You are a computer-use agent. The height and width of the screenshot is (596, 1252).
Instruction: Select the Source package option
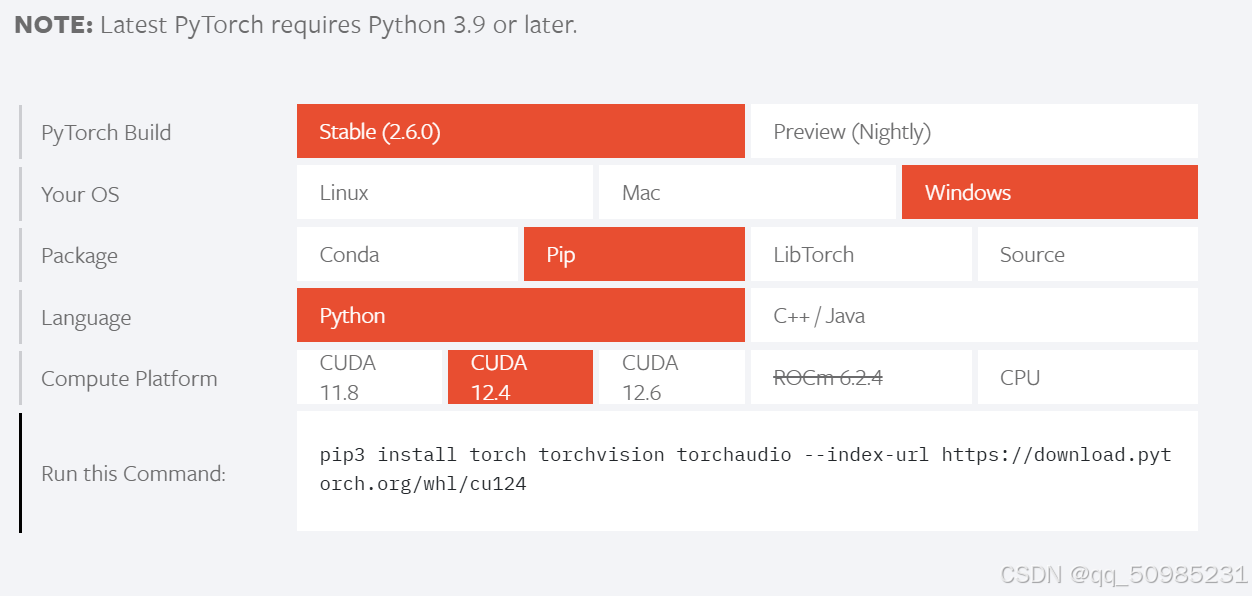click(x=1088, y=254)
